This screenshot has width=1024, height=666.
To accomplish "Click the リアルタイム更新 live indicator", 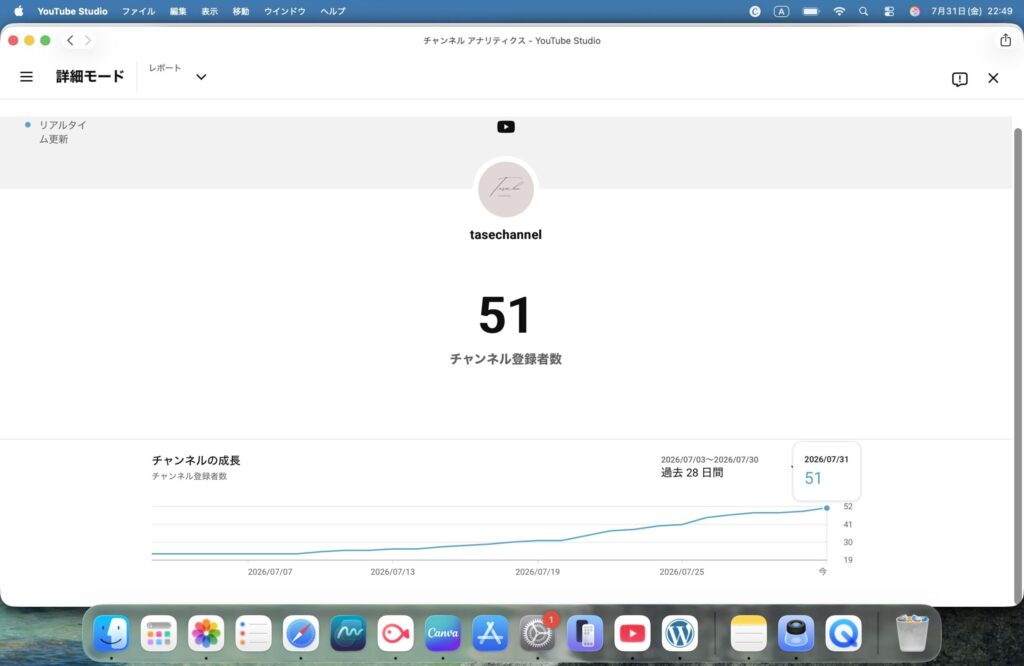I will [56, 132].
